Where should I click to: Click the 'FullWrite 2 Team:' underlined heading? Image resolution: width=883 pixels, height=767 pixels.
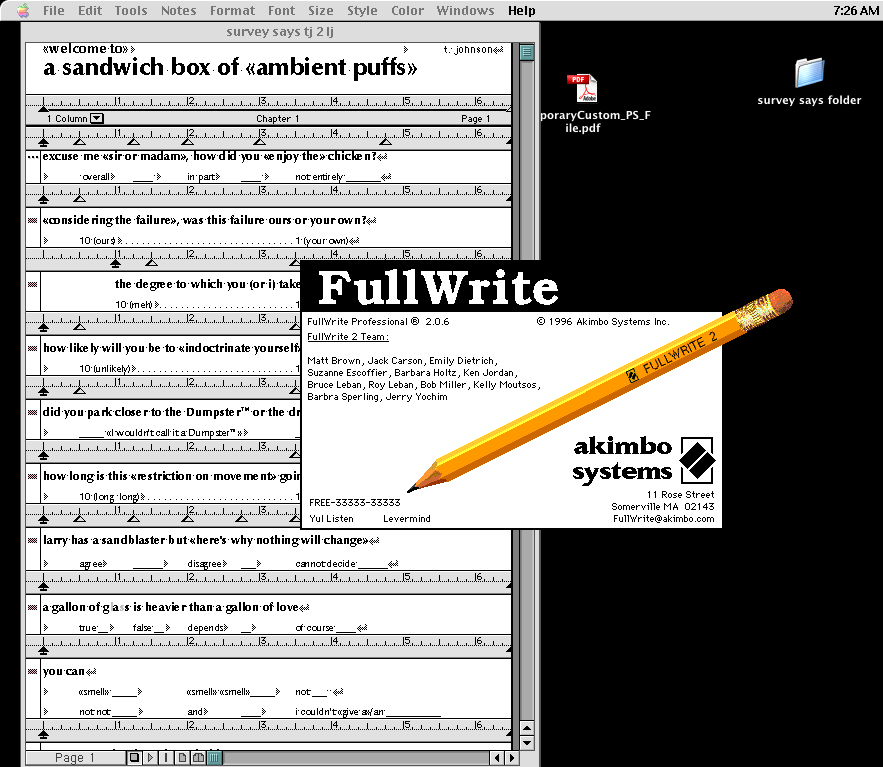tap(347, 337)
